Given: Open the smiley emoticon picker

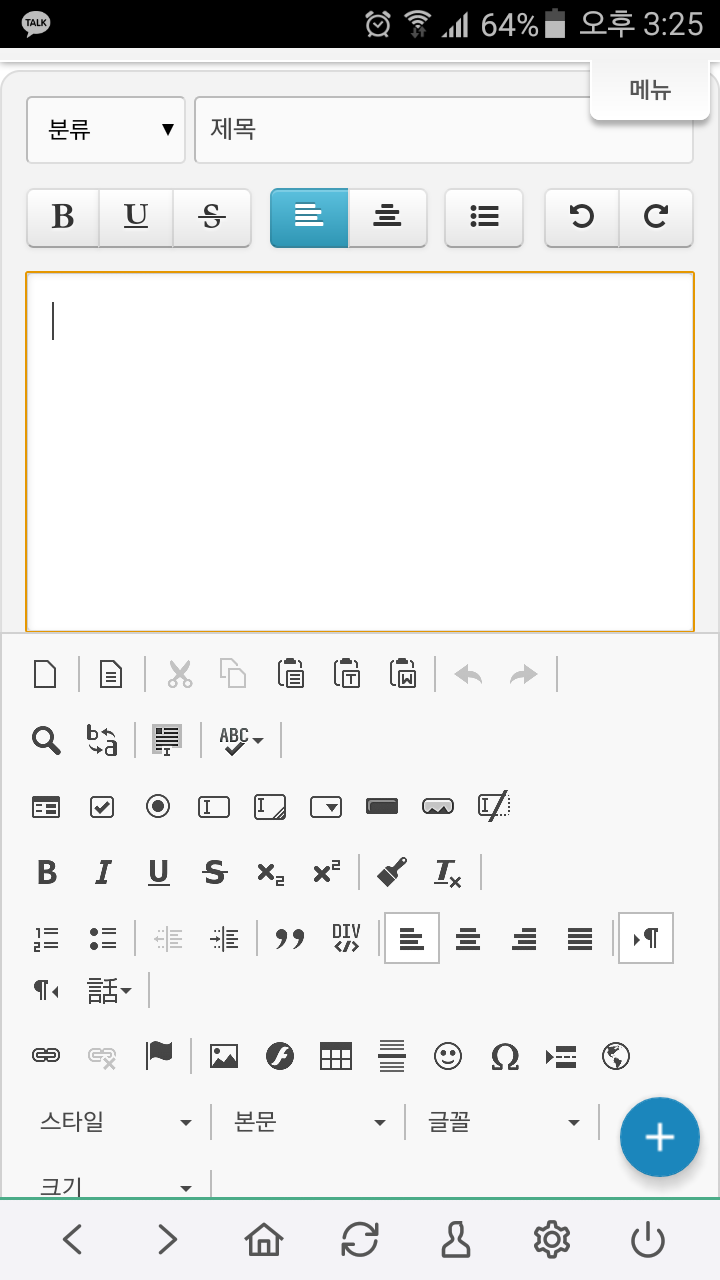Looking at the screenshot, I should [x=448, y=1056].
